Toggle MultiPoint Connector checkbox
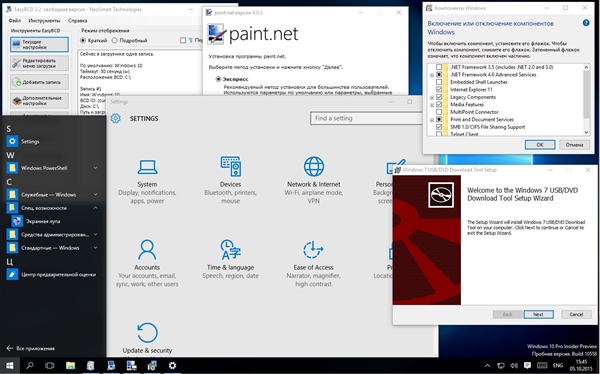The image size is (600, 374). [439, 112]
